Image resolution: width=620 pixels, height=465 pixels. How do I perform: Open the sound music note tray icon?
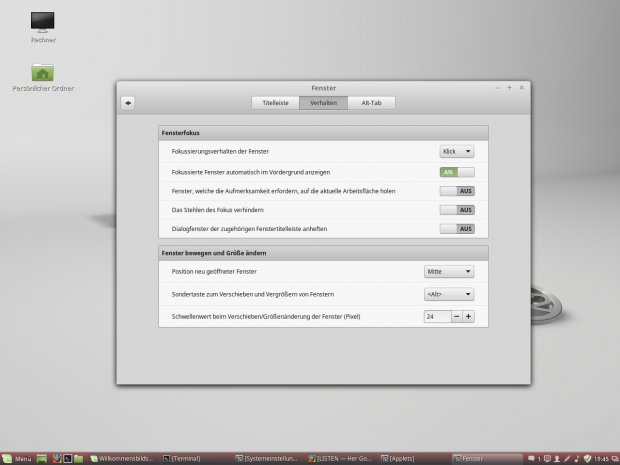(577, 459)
